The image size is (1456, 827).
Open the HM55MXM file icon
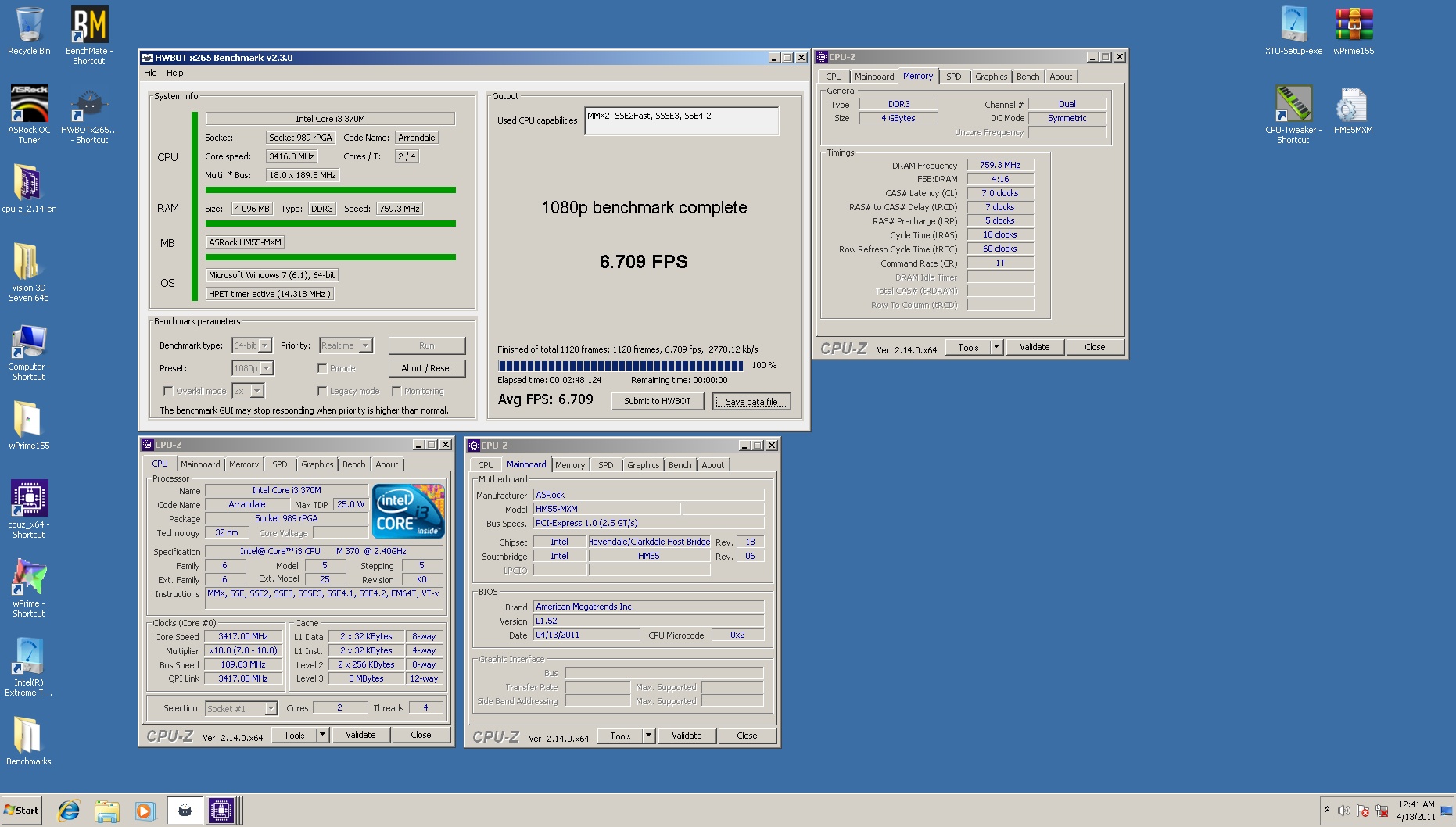(1354, 109)
